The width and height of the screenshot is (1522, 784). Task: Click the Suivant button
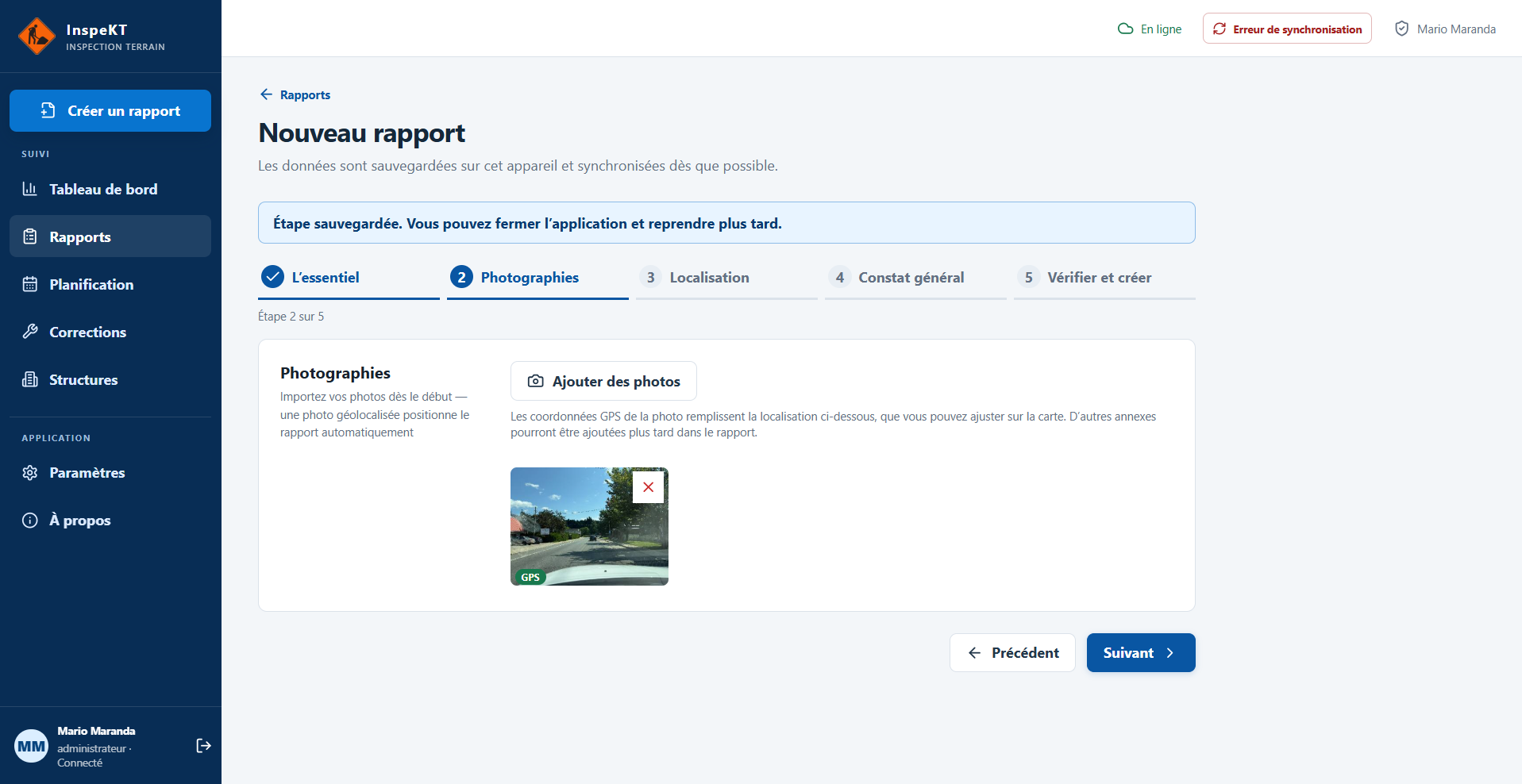pos(1141,652)
